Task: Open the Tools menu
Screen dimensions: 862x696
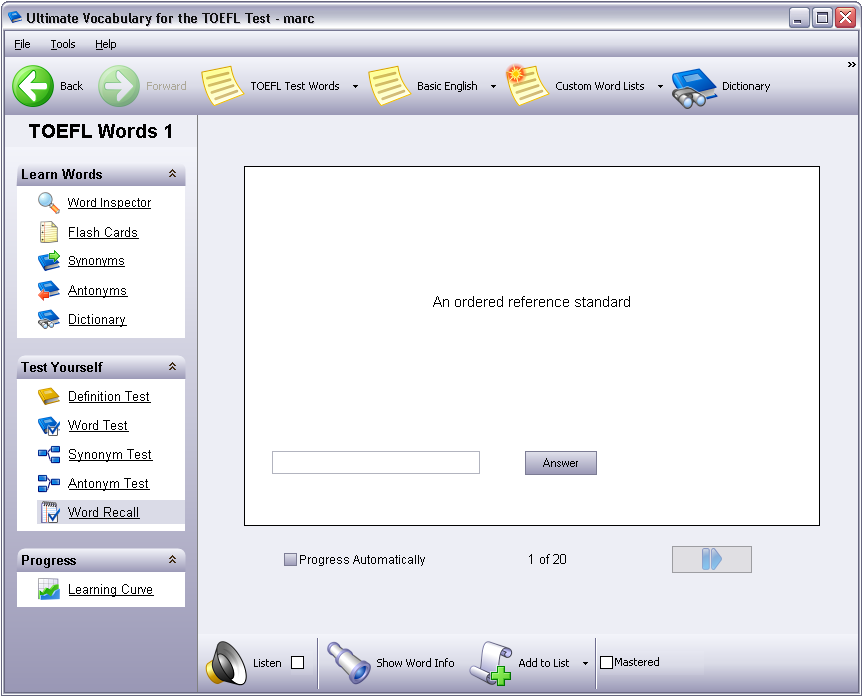Action: (63, 44)
